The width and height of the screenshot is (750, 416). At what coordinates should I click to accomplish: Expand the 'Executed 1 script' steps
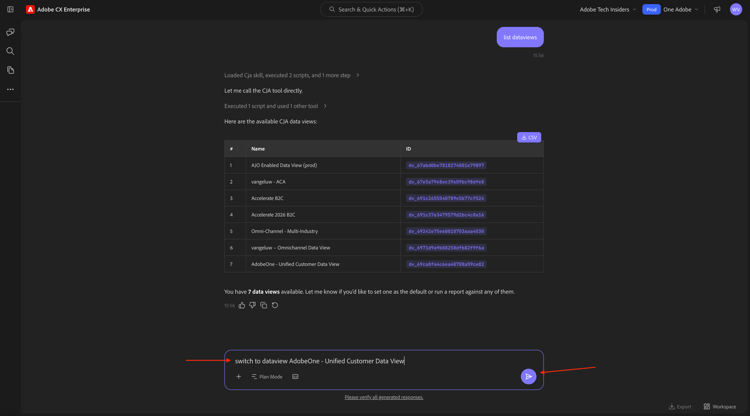point(276,106)
